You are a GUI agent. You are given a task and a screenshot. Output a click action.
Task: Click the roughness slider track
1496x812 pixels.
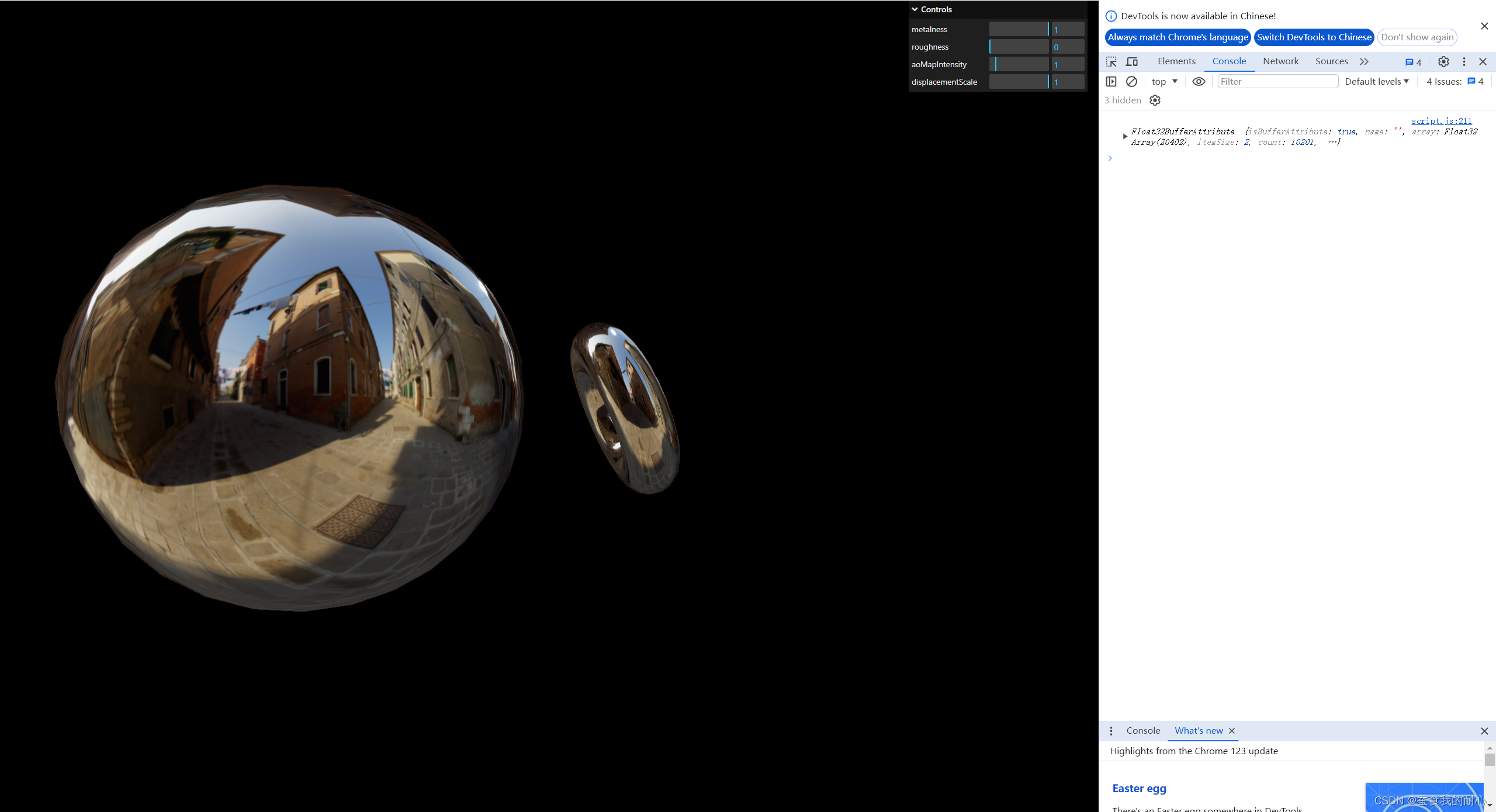coord(1019,47)
